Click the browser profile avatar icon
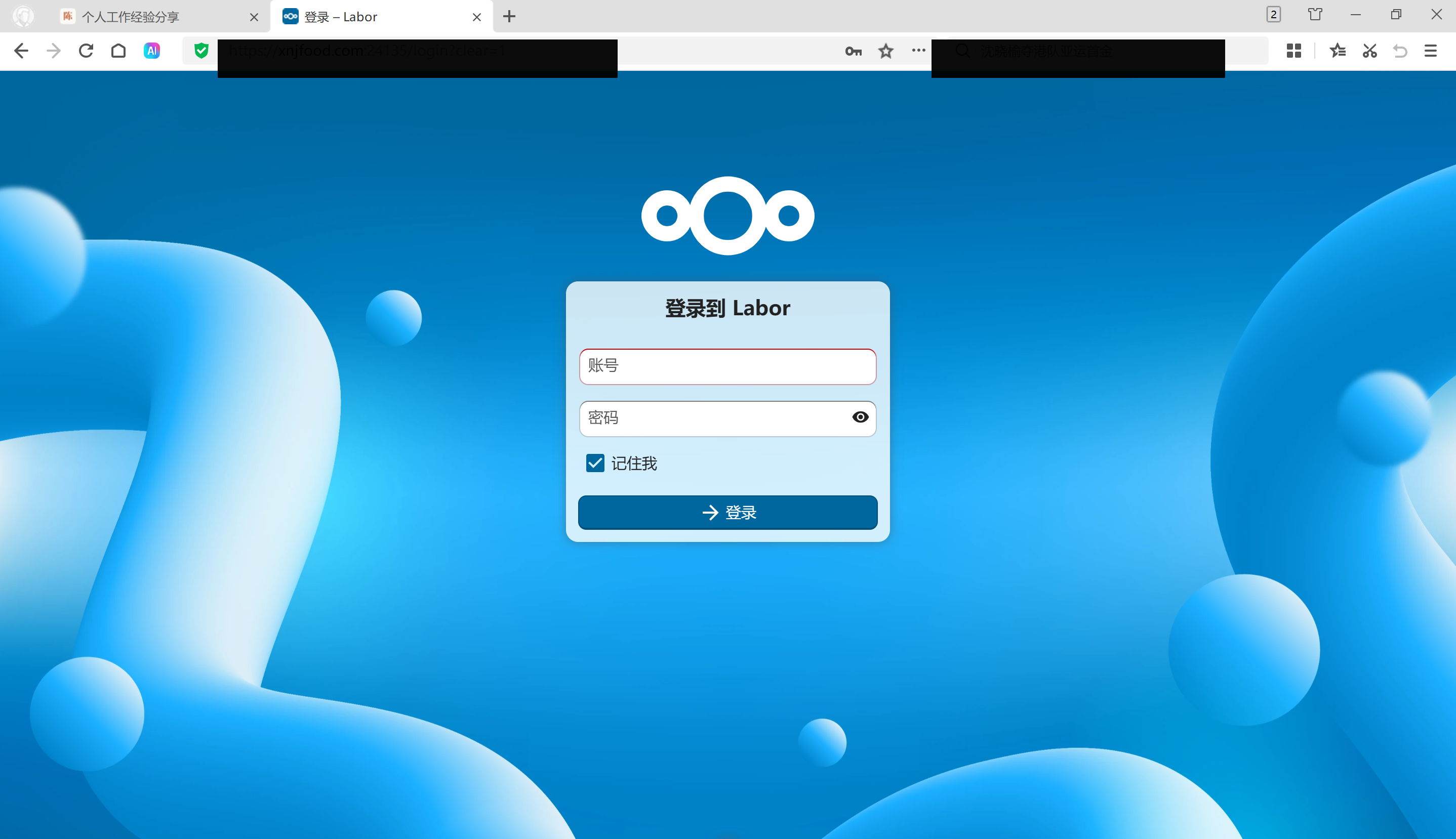Image resolution: width=1456 pixels, height=839 pixels. click(x=24, y=16)
